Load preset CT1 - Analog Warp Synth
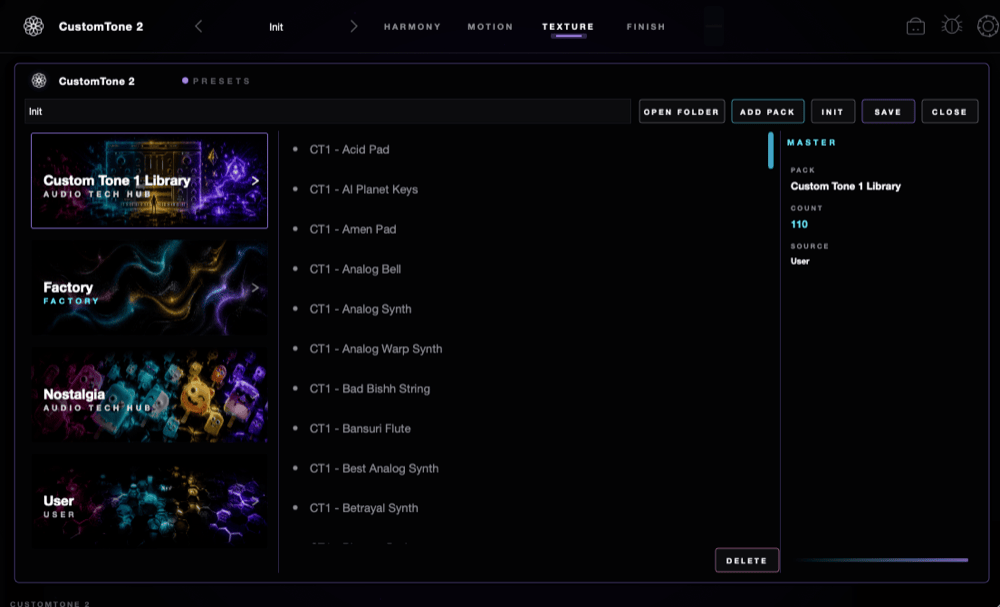1000x607 pixels. [376, 349]
